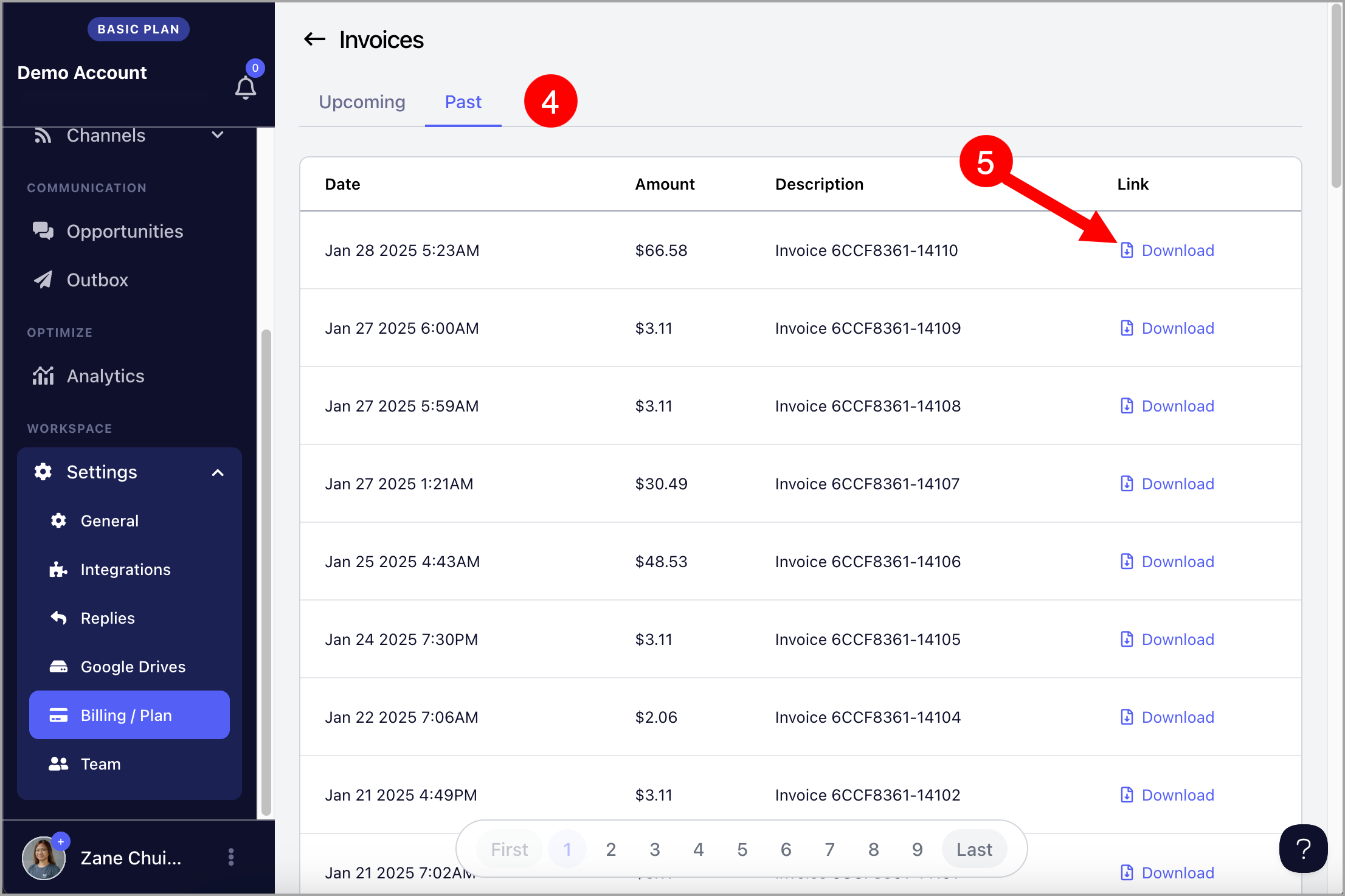The height and width of the screenshot is (896, 1345).
Task: Open the three-dot menu beside Zane Chui
Action: 231,857
